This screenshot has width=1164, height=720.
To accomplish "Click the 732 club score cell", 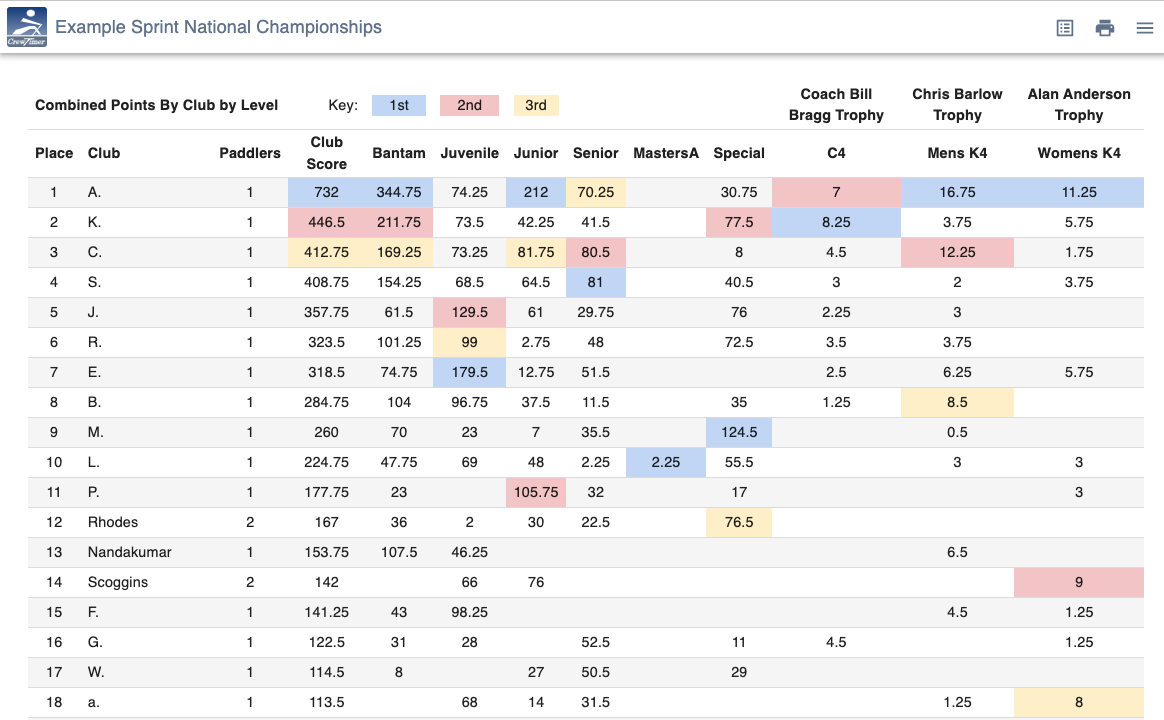I will click(327, 192).
